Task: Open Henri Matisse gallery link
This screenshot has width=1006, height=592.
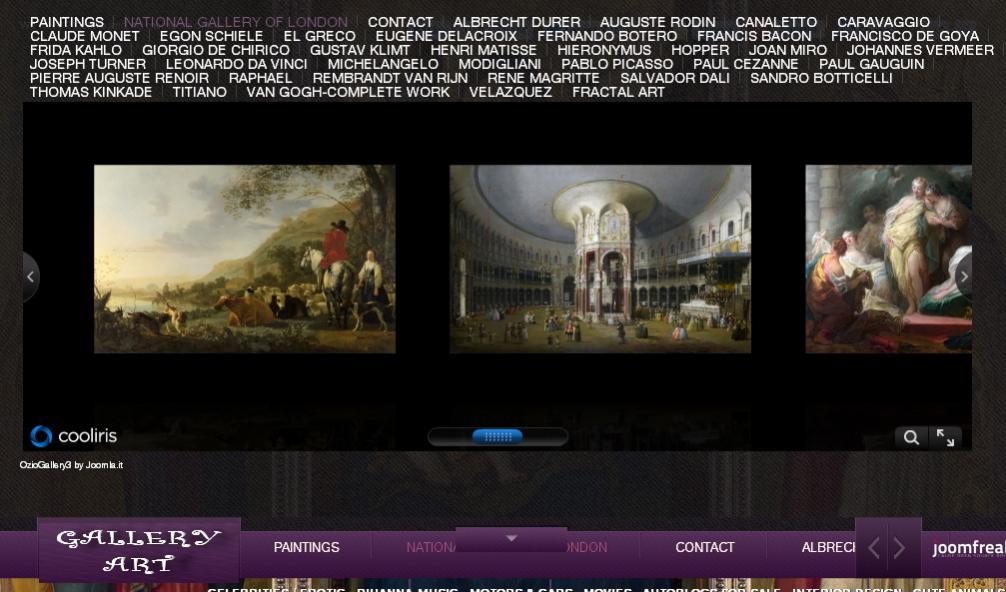Action: [x=484, y=50]
